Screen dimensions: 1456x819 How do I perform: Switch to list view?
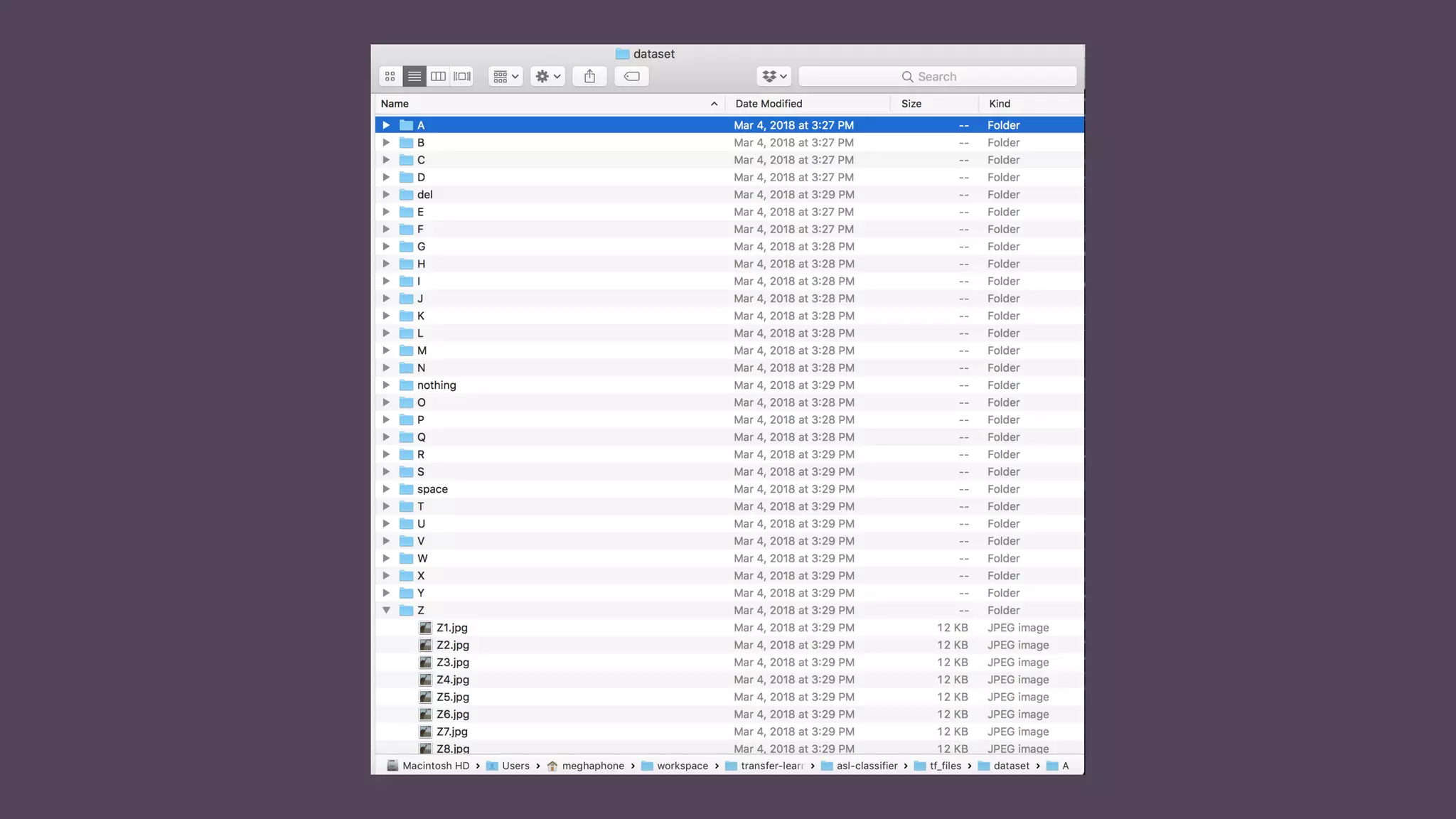click(x=414, y=76)
